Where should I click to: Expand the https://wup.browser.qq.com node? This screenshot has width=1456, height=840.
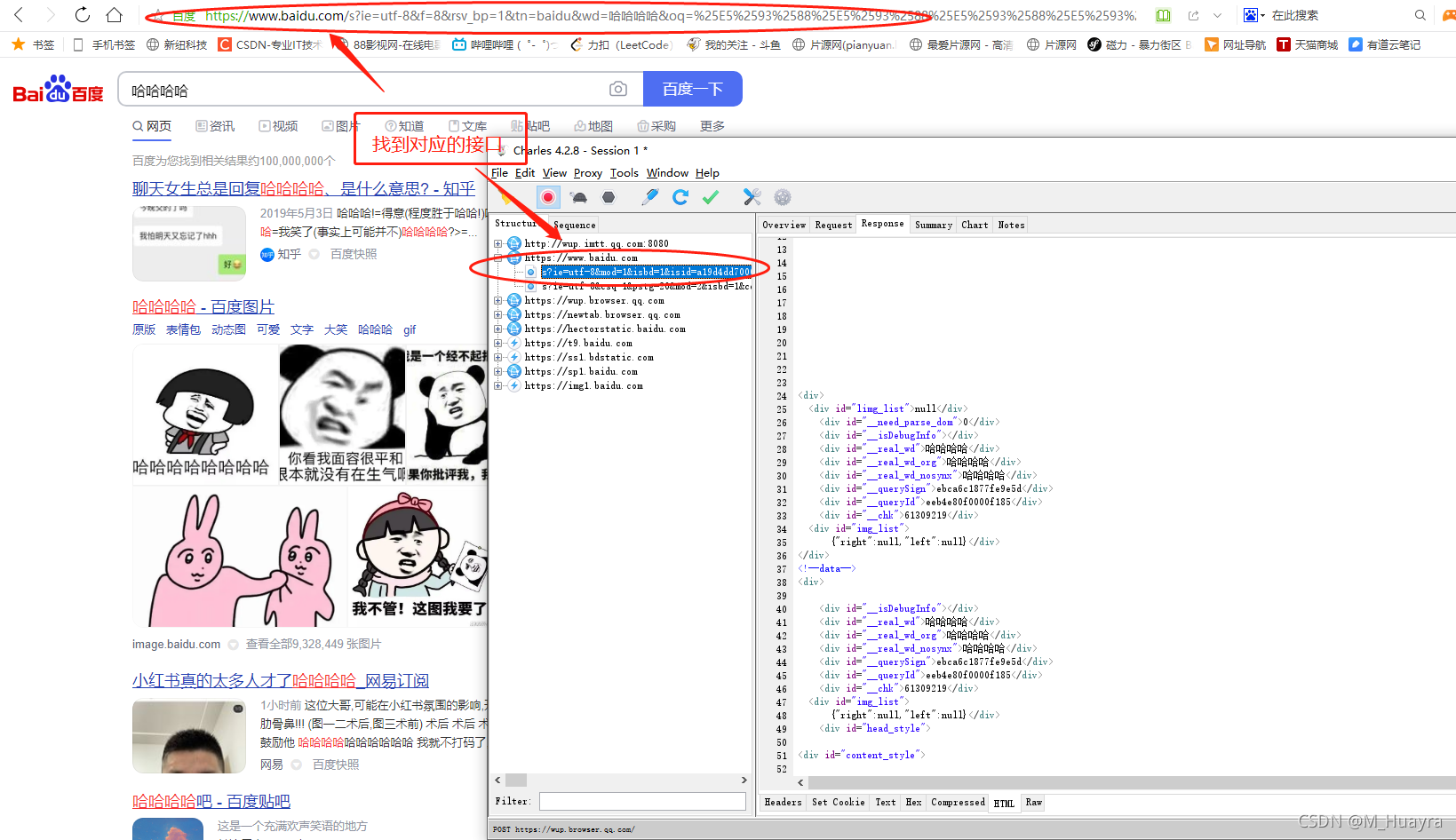click(x=498, y=300)
